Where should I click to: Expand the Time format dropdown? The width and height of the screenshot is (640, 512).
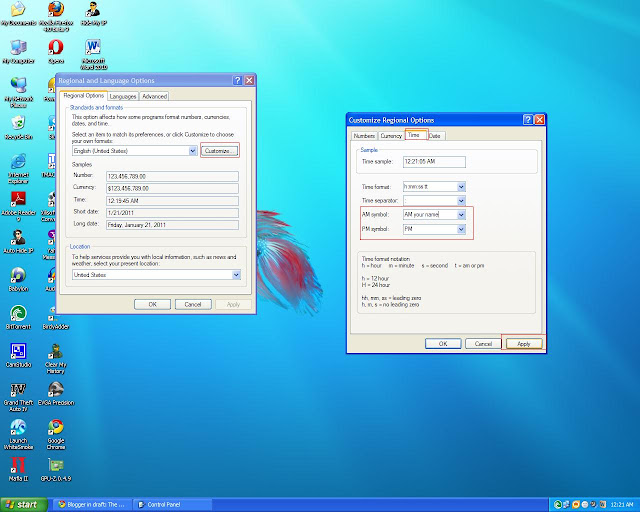pyautogui.click(x=461, y=187)
